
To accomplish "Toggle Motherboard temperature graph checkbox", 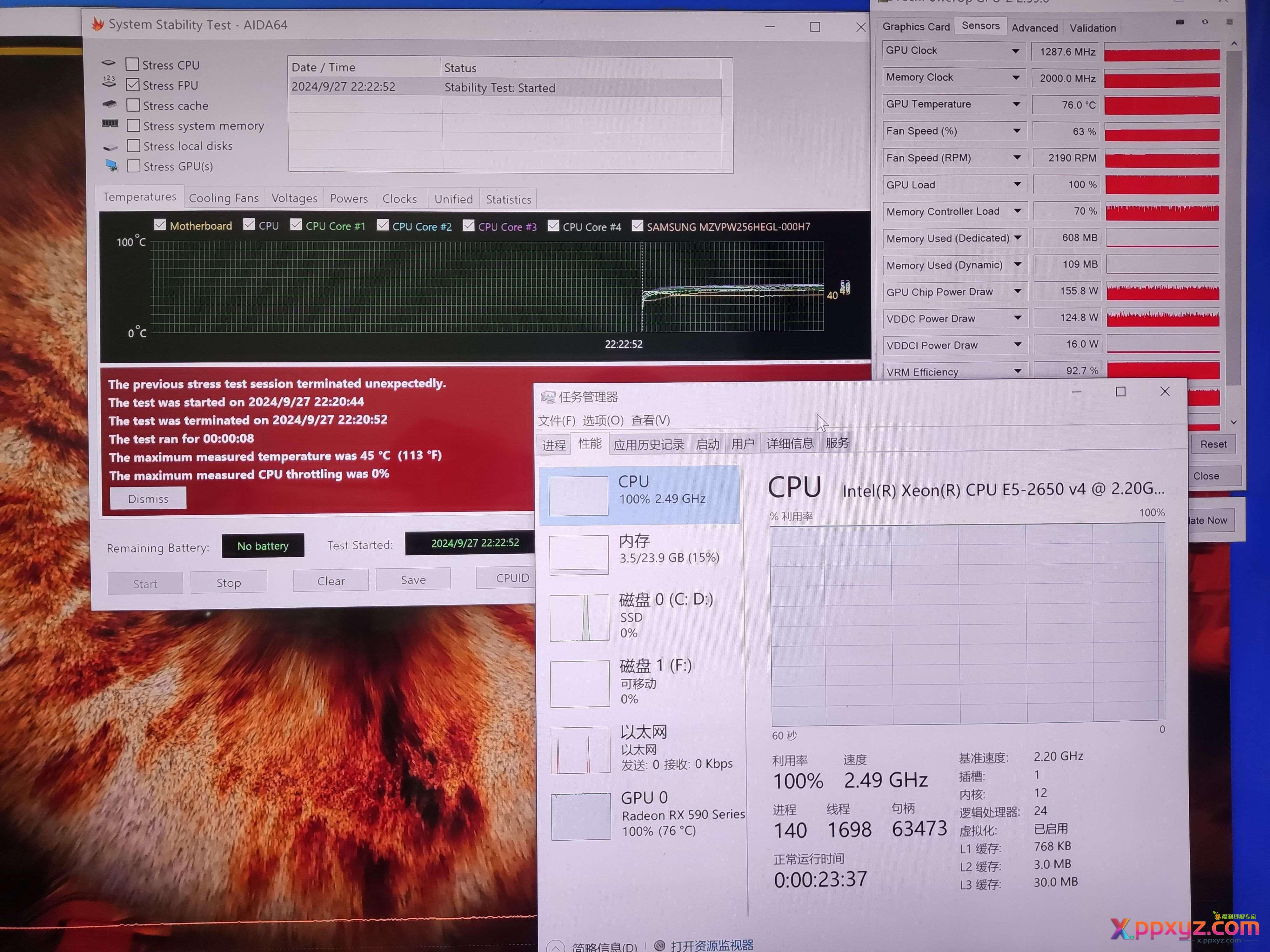I will [x=160, y=224].
